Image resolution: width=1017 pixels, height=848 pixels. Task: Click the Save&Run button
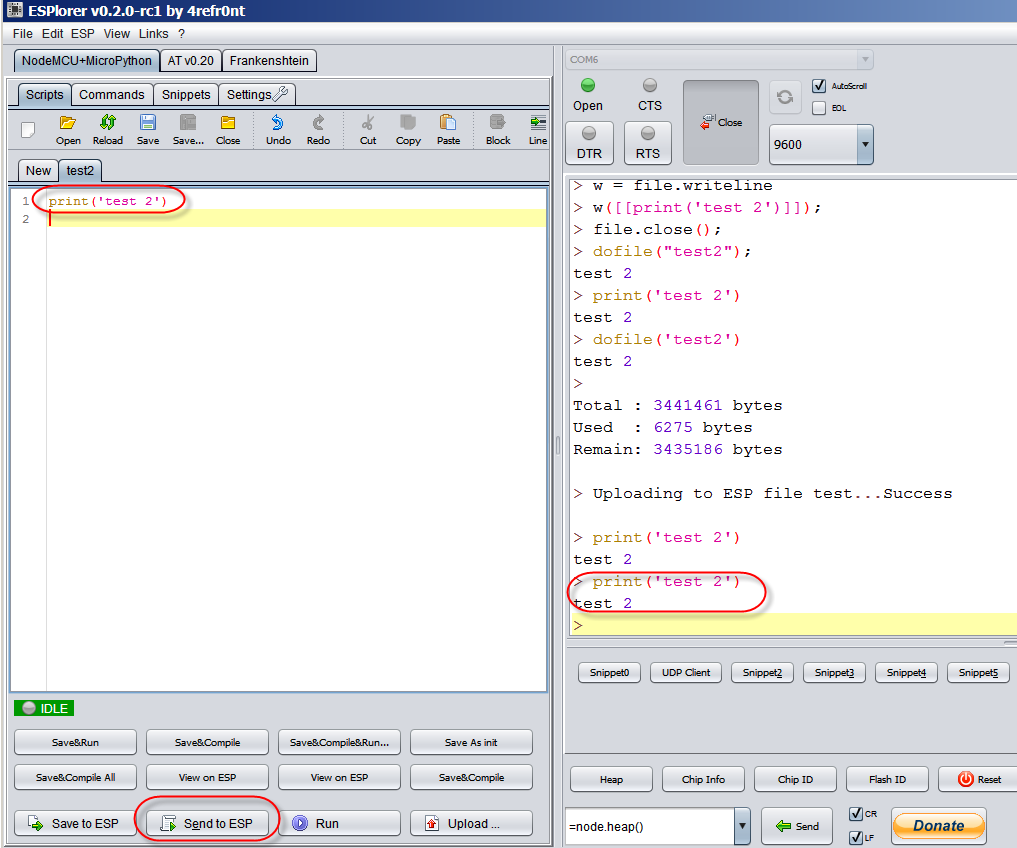point(75,742)
